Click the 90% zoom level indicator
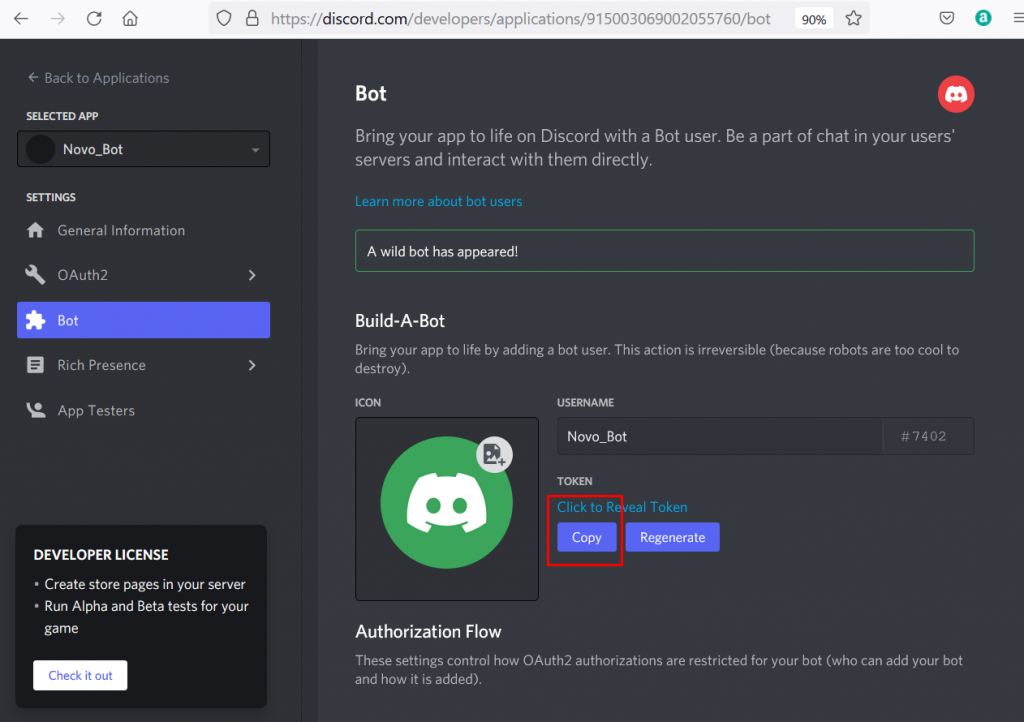The width and height of the screenshot is (1024, 722). (814, 19)
